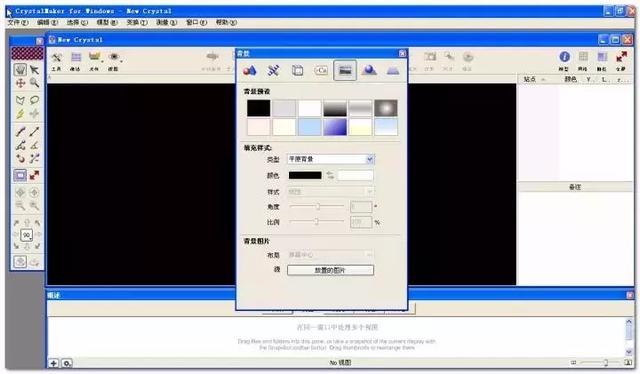
Task: Open the 选择 menu
Action: (77, 22)
